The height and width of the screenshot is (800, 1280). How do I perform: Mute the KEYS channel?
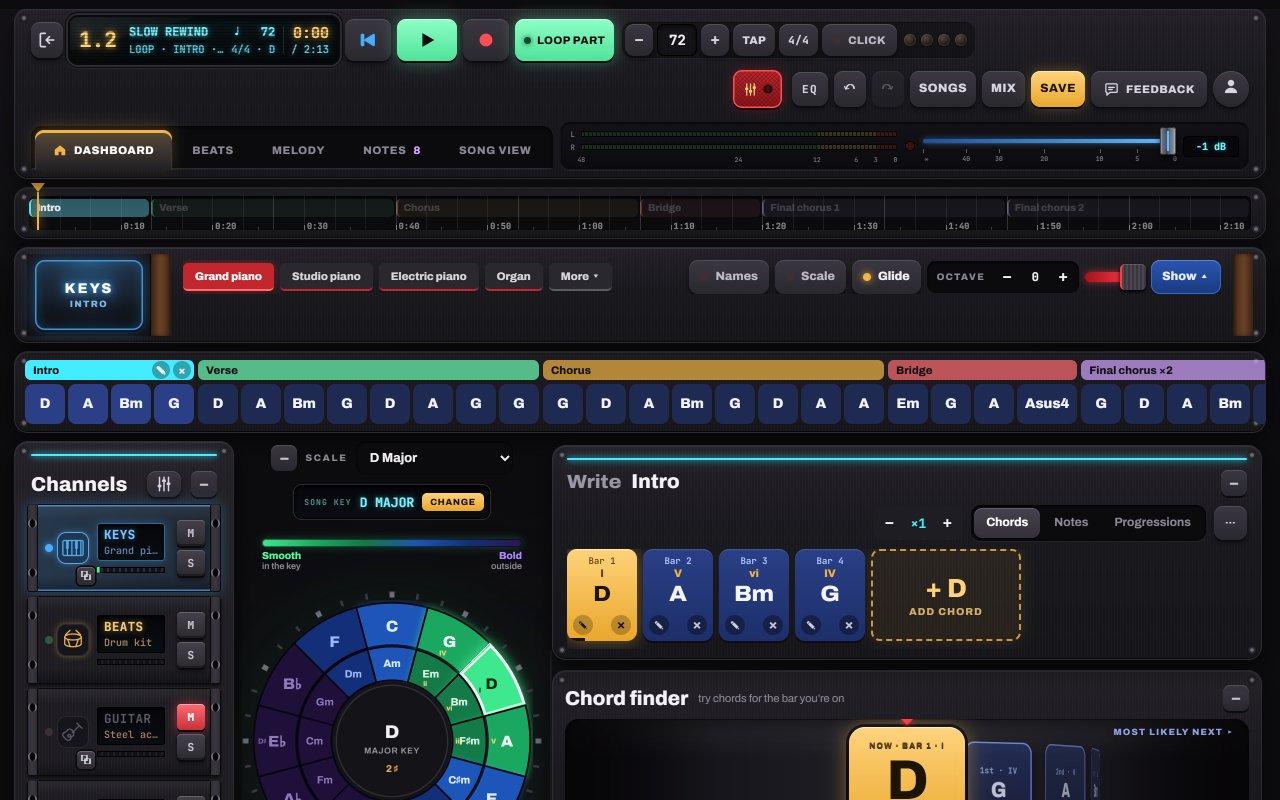(190, 534)
